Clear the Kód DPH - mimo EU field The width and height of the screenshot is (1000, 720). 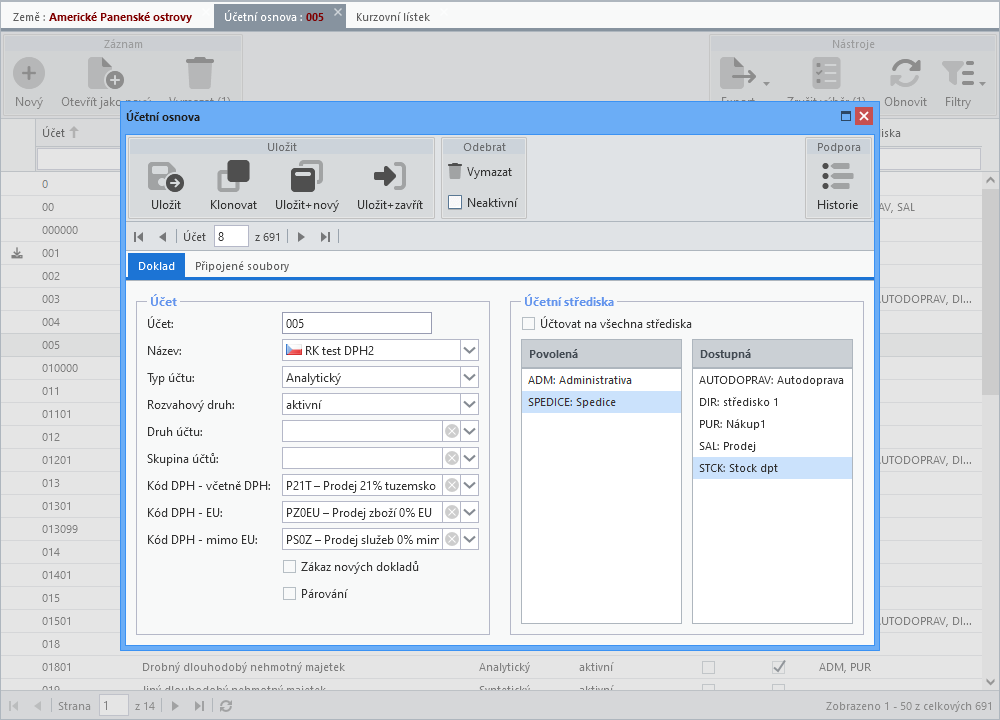452,540
